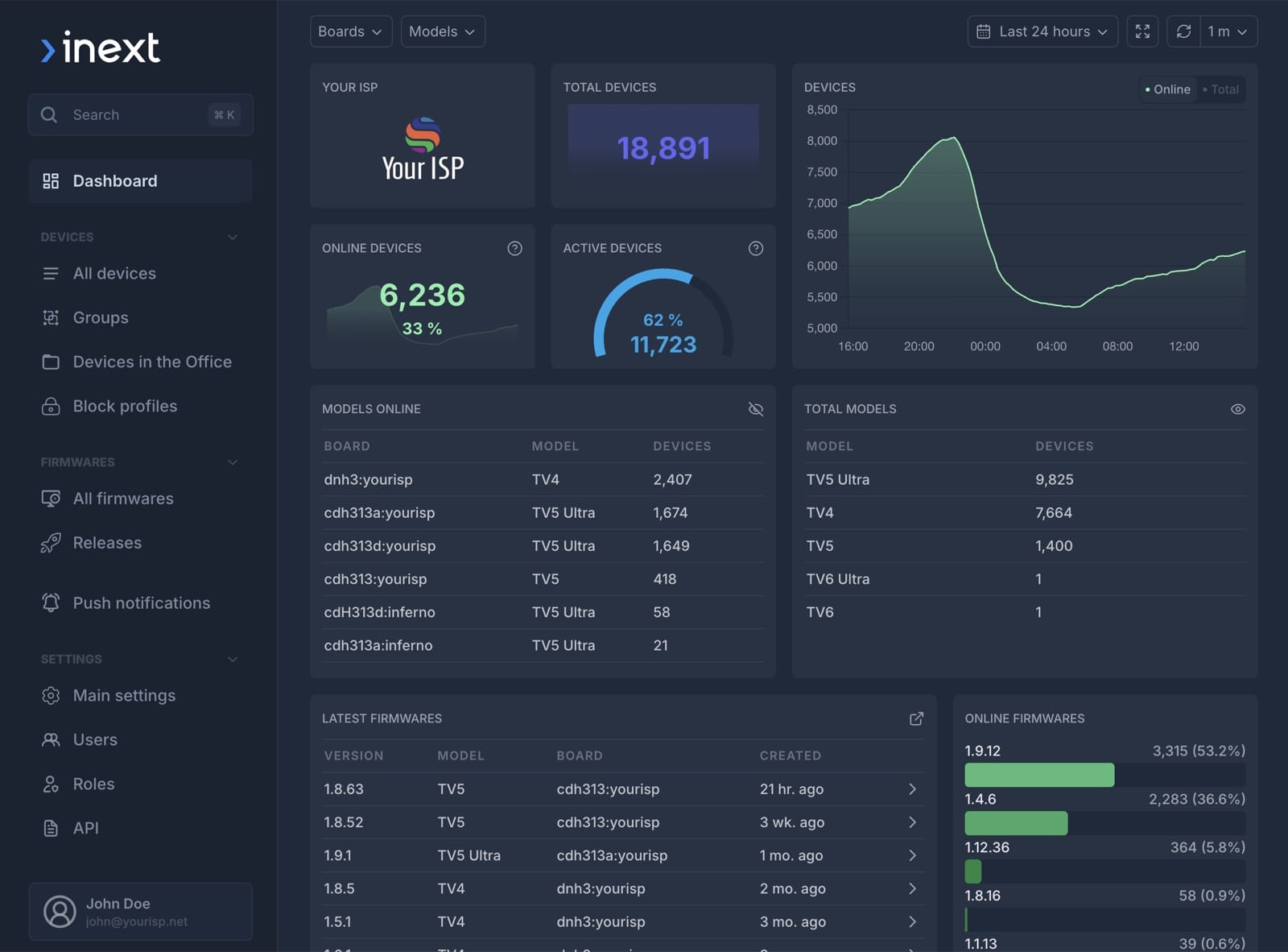
Task: Open the Groups page
Action: click(141, 318)
